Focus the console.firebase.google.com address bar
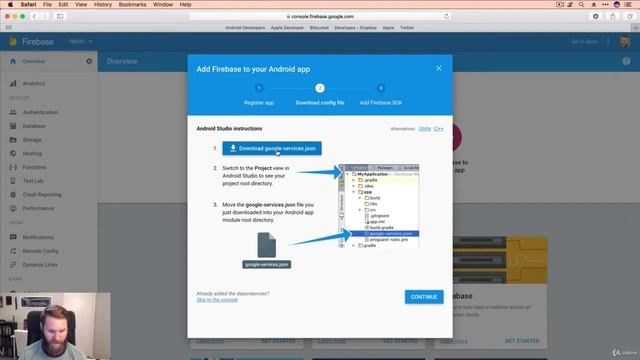Viewport: 640px width, 360px height. (x=320, y=16)
